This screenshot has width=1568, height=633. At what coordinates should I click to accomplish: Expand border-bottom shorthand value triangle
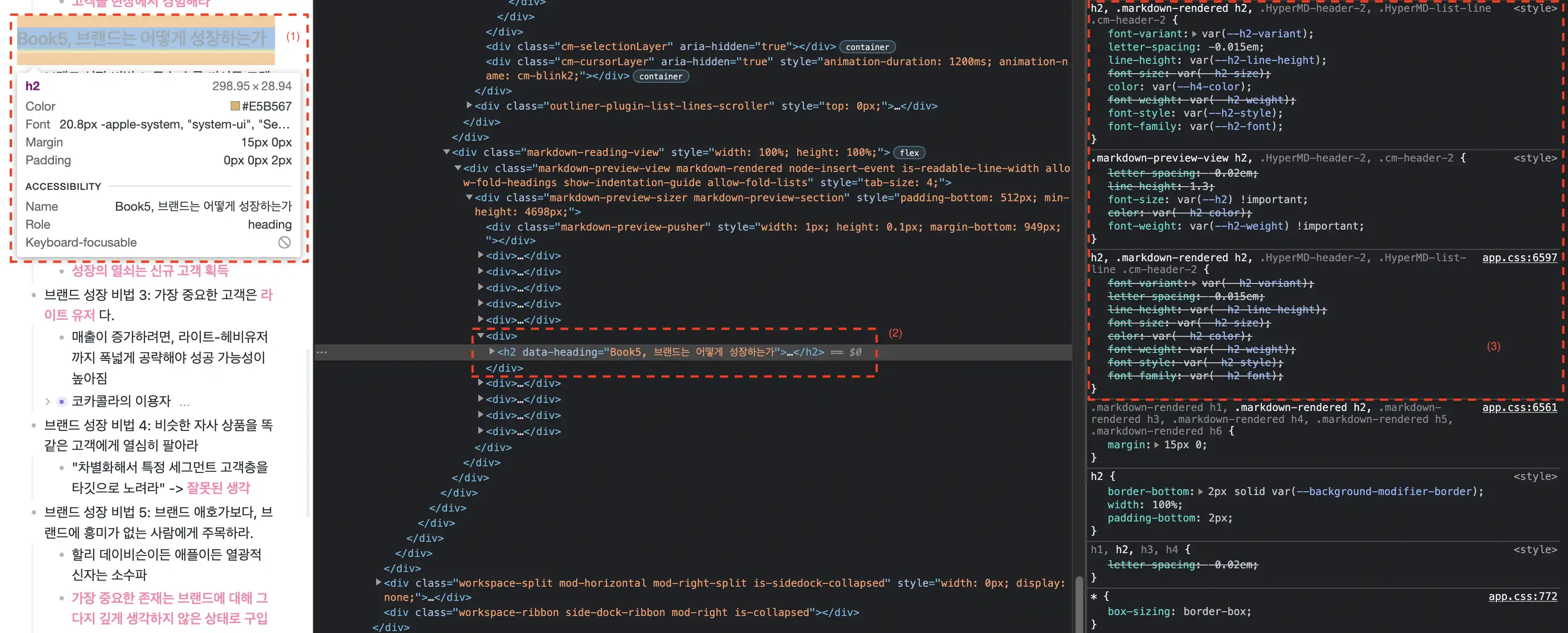(1200, 492)
